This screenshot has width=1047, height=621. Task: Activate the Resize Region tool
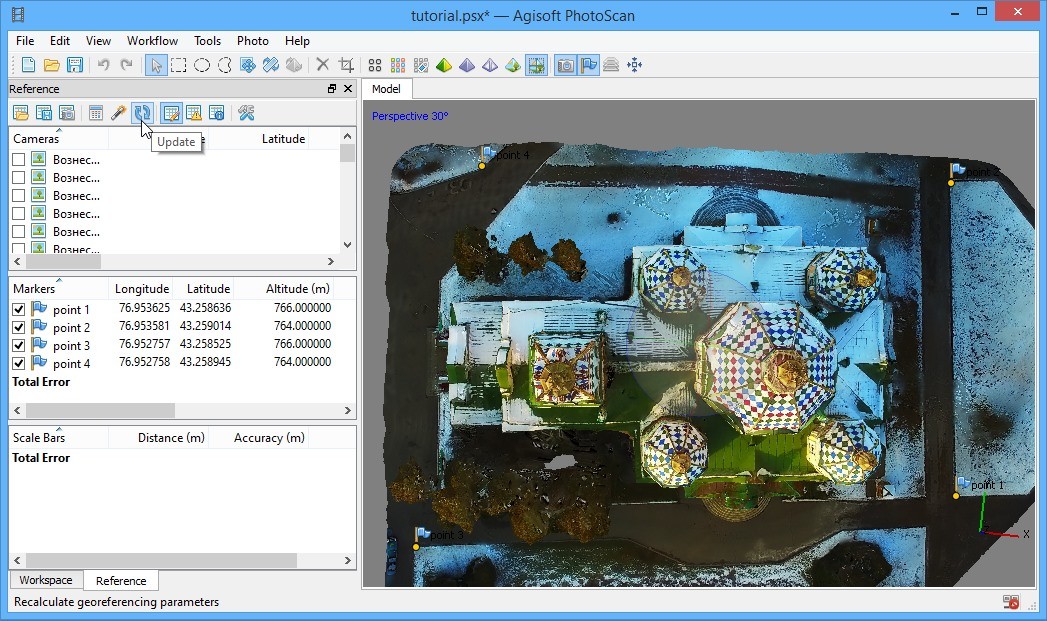[x=270, y=65]
